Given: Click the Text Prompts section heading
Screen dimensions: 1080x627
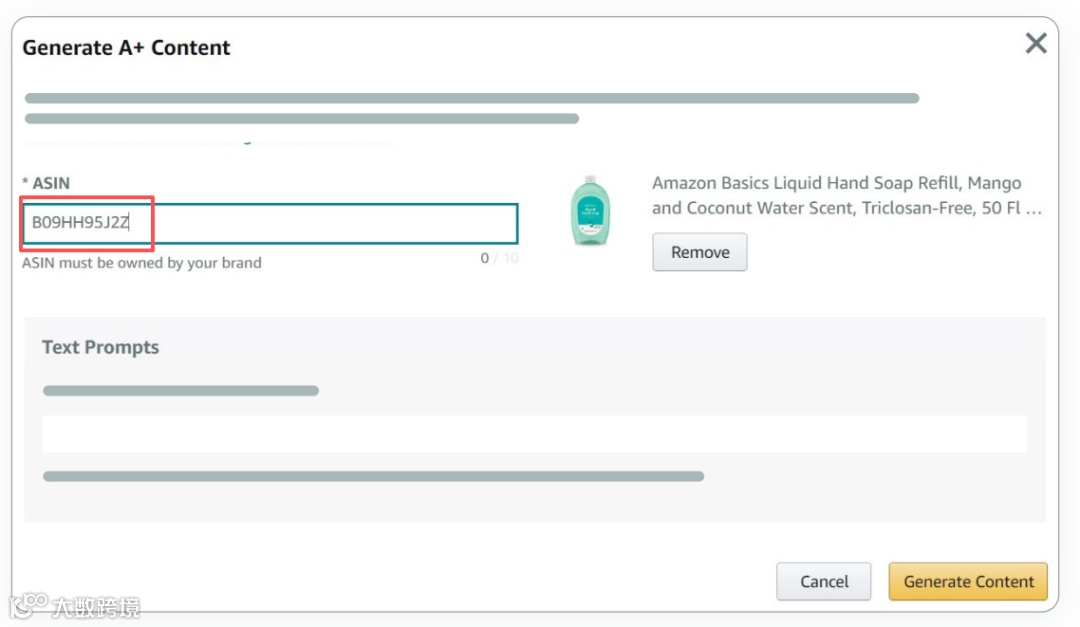Looking at the screenshot, I should click(x=100, y=347).
